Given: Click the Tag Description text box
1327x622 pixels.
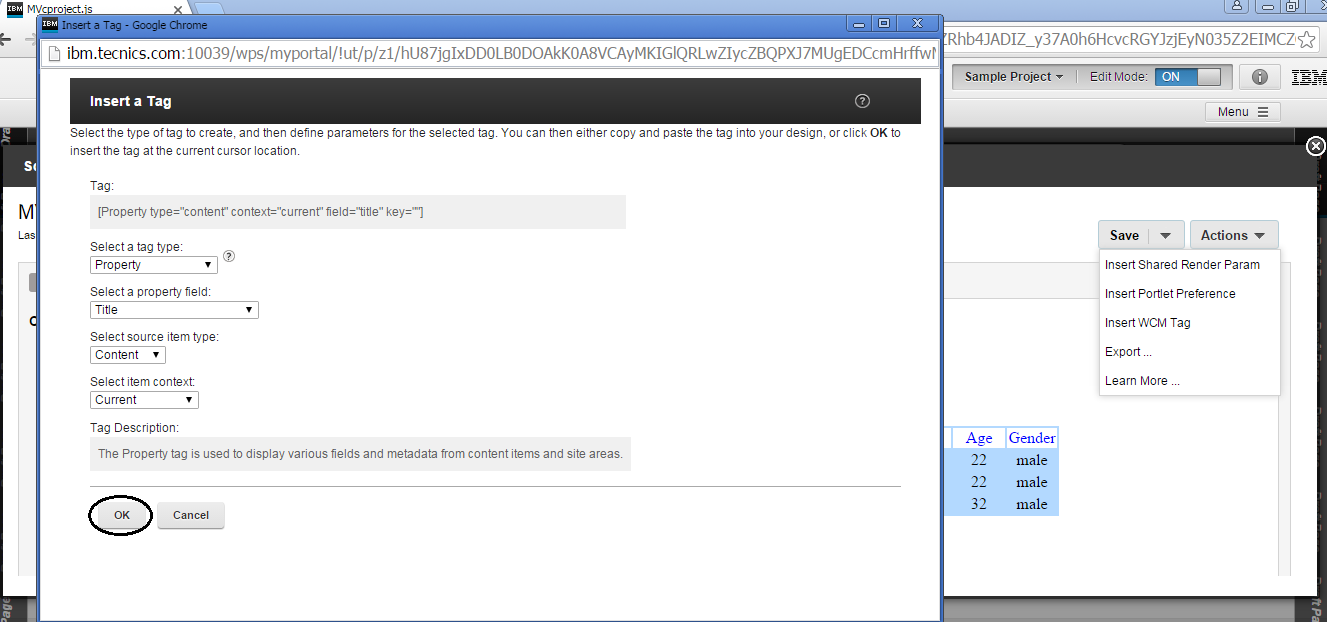Looking at the screenshot, I should point(361,454).
